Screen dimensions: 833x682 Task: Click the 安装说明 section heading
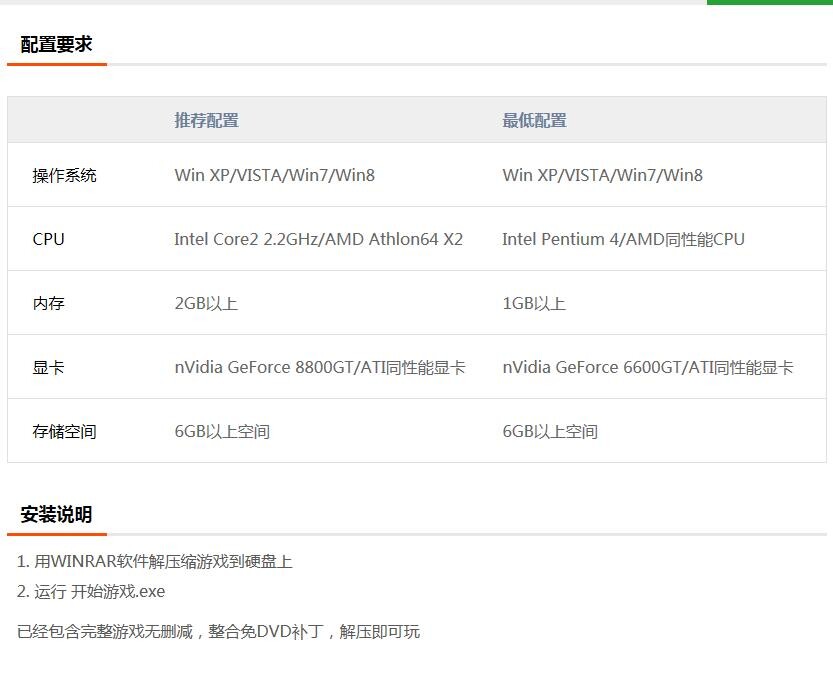click(x=56, y=515)
